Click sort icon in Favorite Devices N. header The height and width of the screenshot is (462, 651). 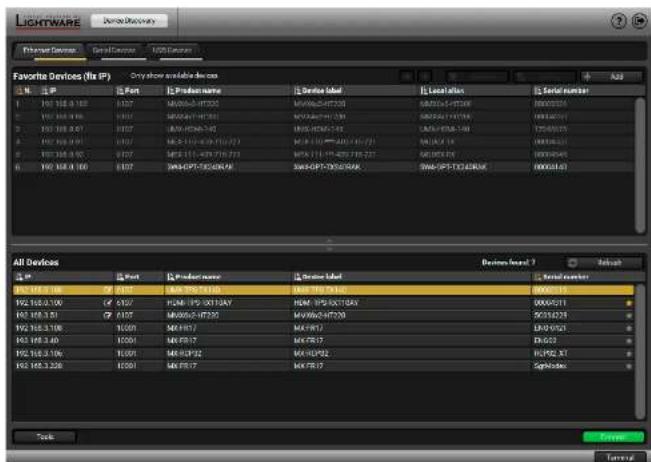point(19,90)
